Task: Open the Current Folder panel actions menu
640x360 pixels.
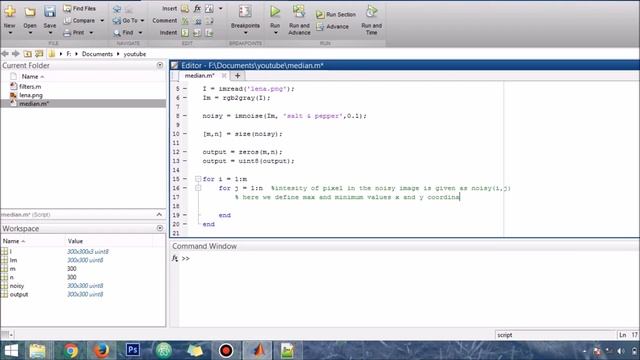Action: coord(160,65)
